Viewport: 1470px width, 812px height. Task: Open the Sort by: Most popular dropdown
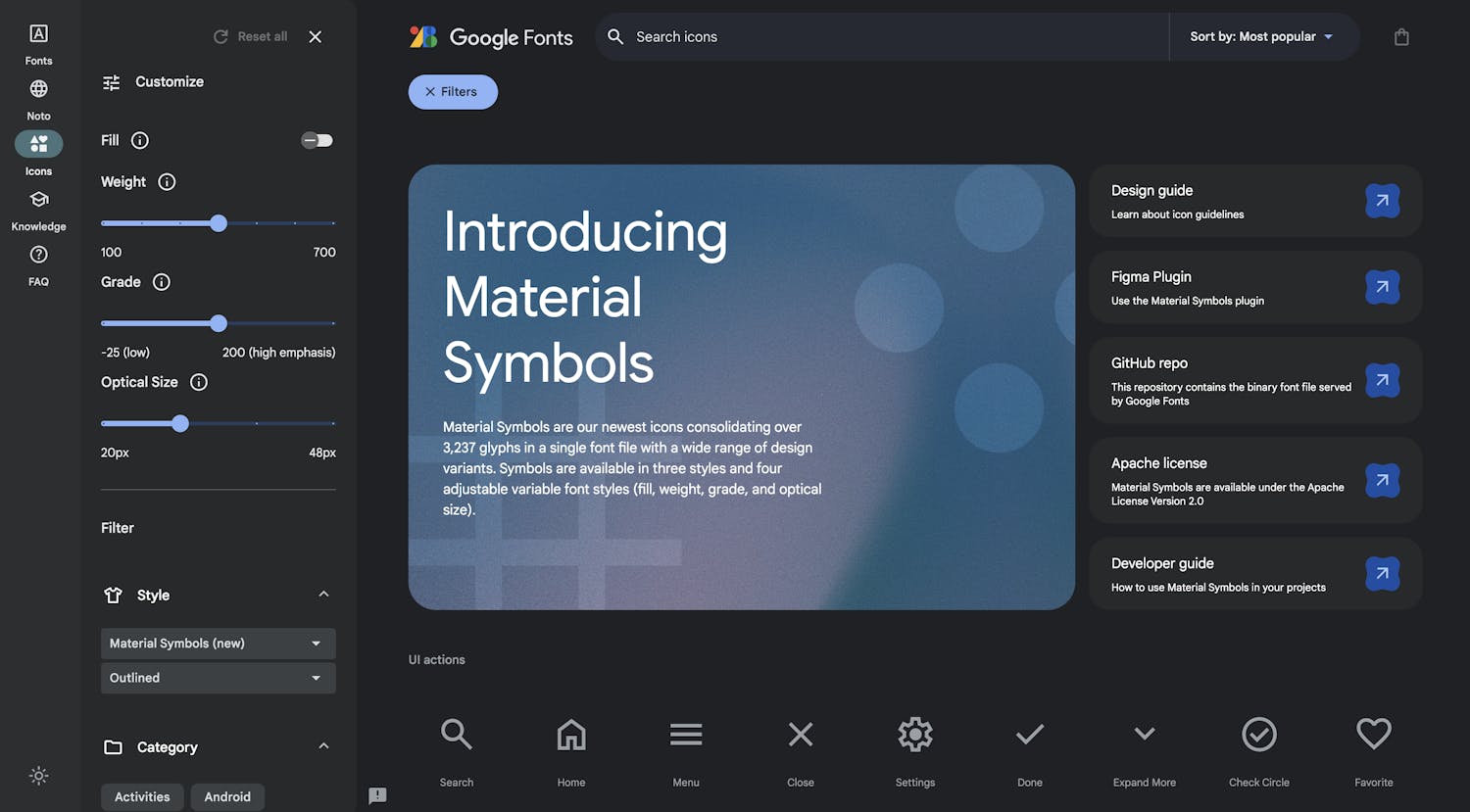tap(1260, 37)
